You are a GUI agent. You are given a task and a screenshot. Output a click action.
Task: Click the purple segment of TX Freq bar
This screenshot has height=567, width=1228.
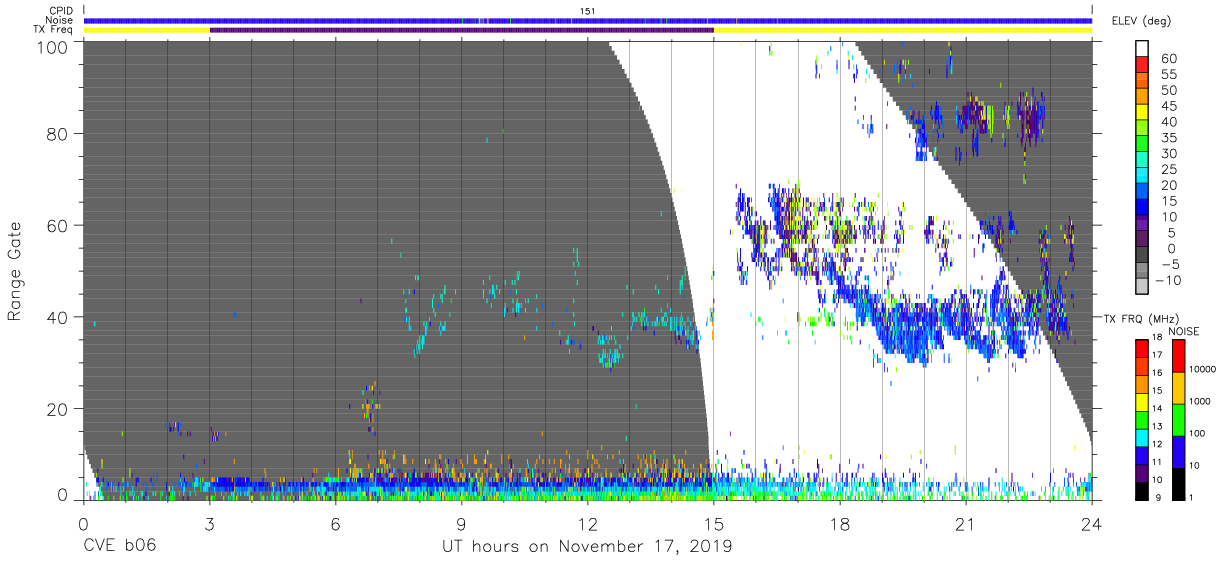coord(461,30)
